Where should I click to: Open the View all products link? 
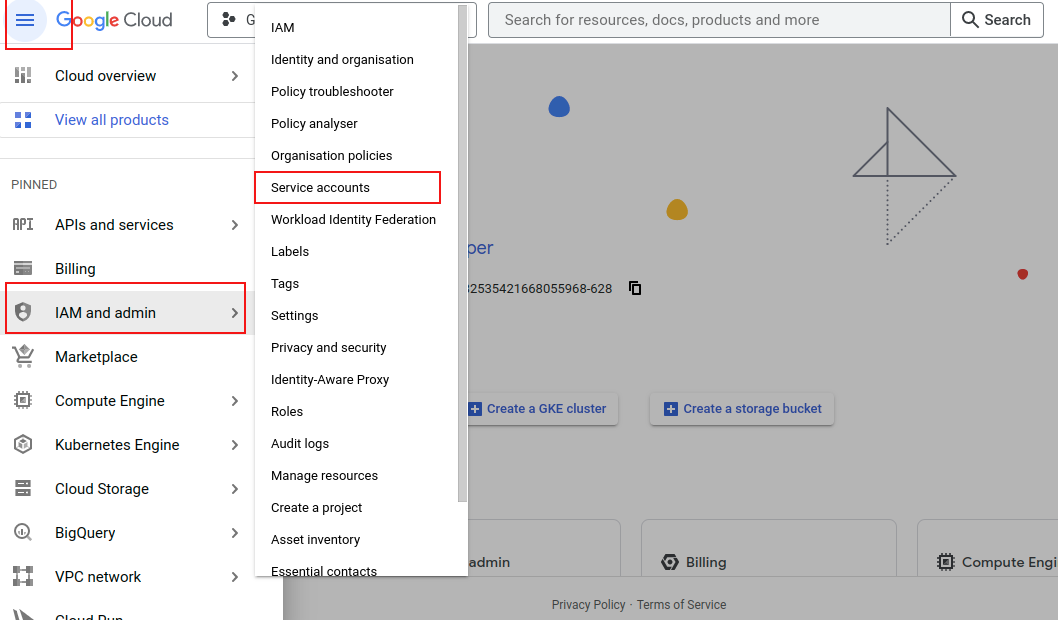pos(112,120)
